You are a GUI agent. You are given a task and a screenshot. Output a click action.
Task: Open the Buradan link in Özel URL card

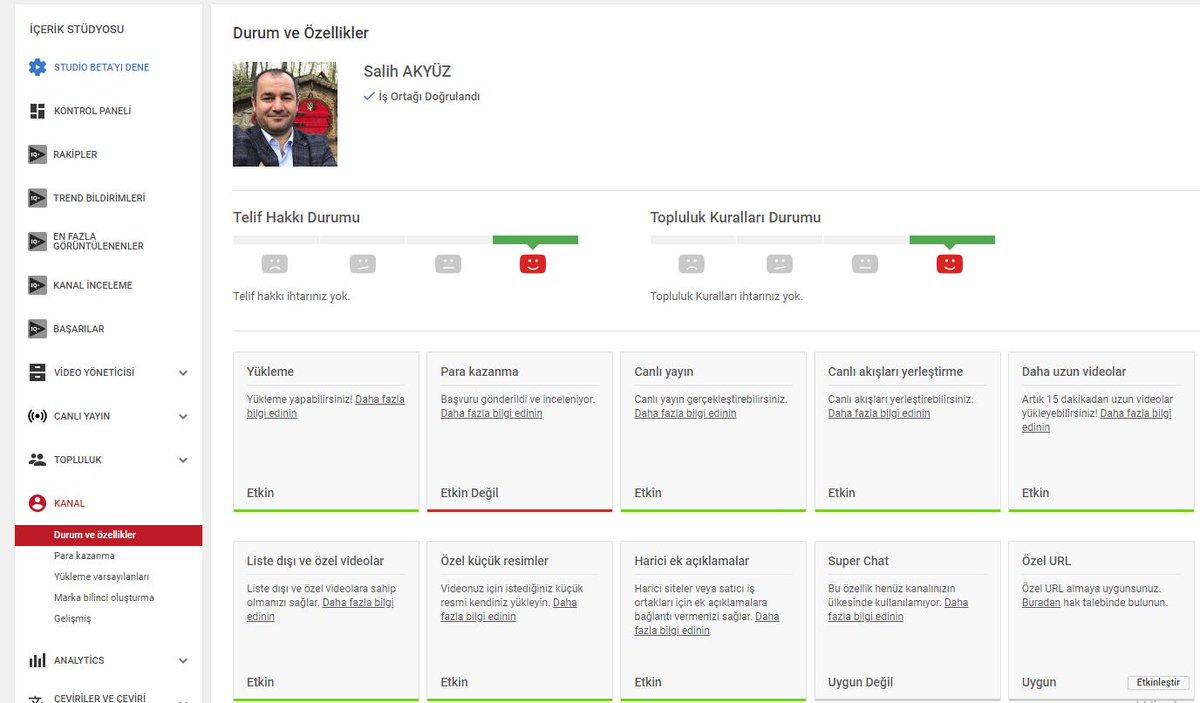pos(1041,603)
